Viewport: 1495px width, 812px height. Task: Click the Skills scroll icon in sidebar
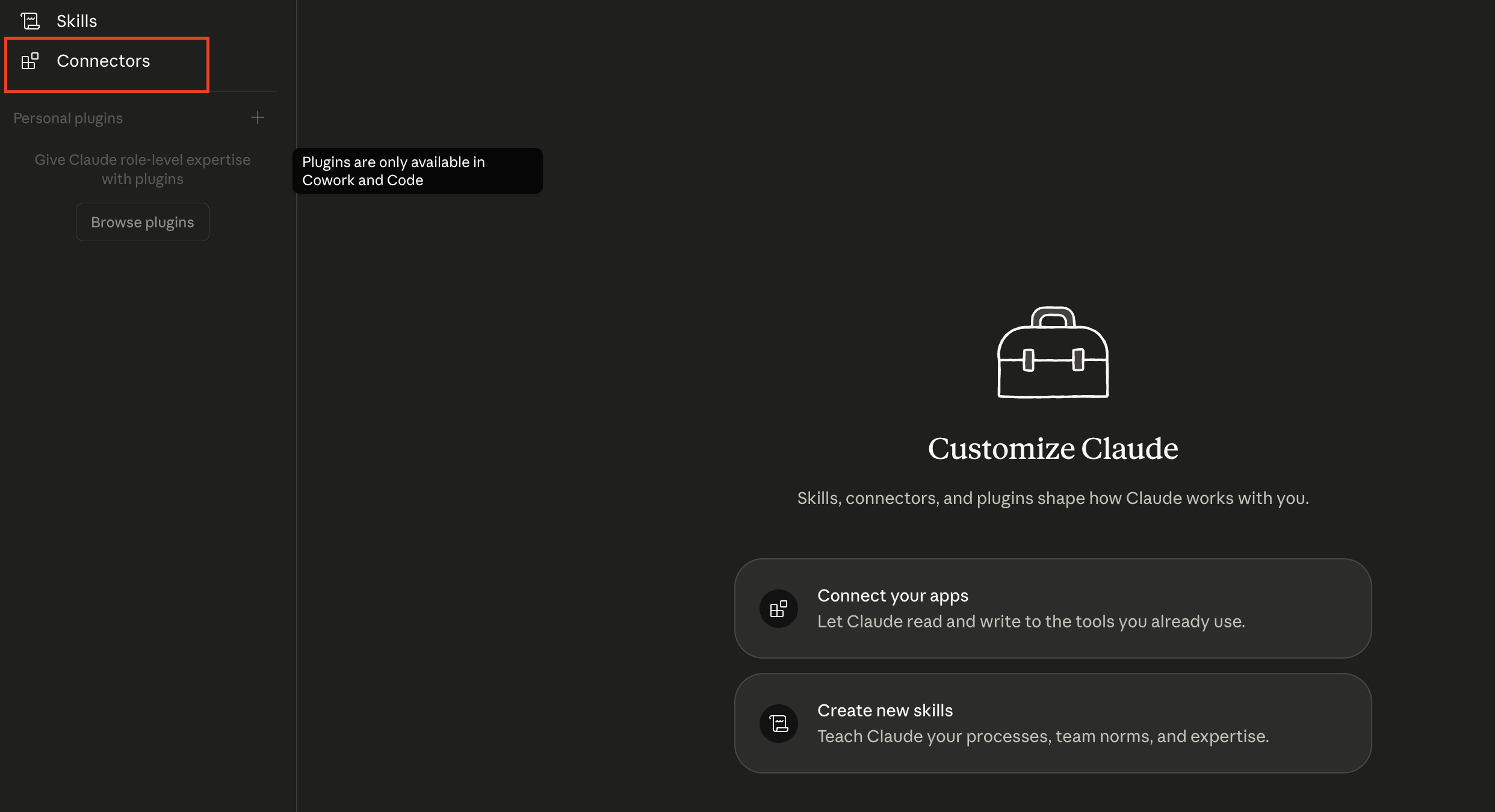(30, 21)
